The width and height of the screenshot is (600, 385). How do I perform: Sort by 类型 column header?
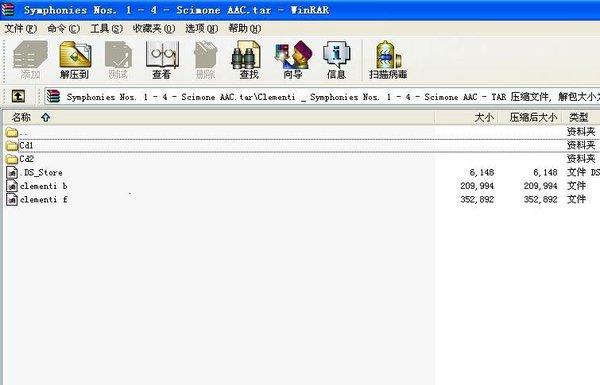point(581,117)
